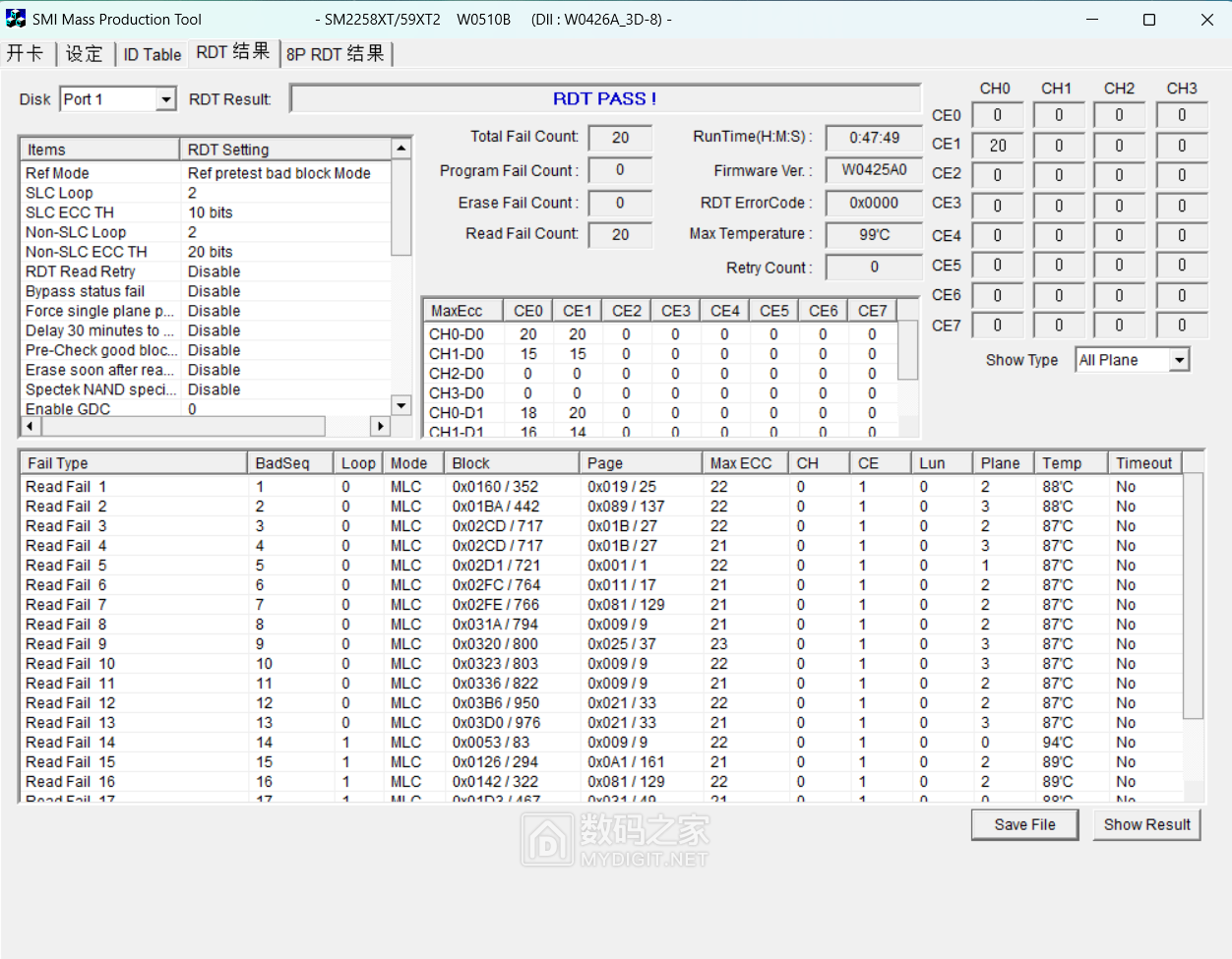The height and width of the screenshot is (959, 1232).
Task: Click the CE7 CH3 fail count cell
Action: (1182, 325)
